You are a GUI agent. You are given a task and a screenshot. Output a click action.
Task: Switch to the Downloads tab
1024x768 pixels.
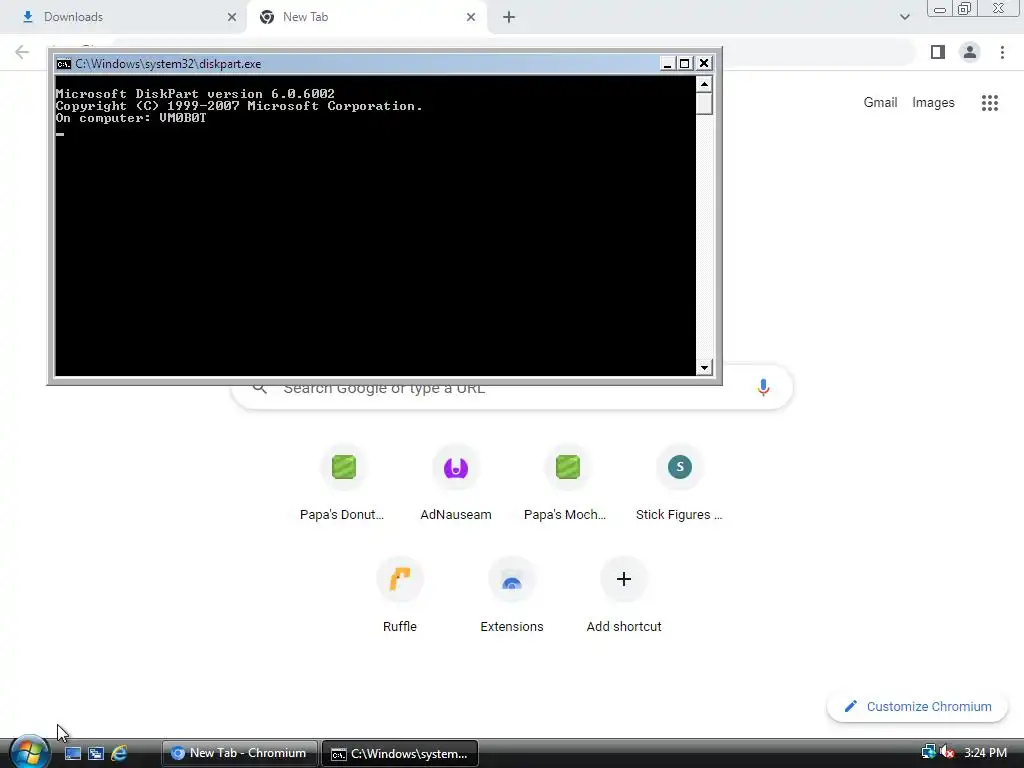point(124,17)
